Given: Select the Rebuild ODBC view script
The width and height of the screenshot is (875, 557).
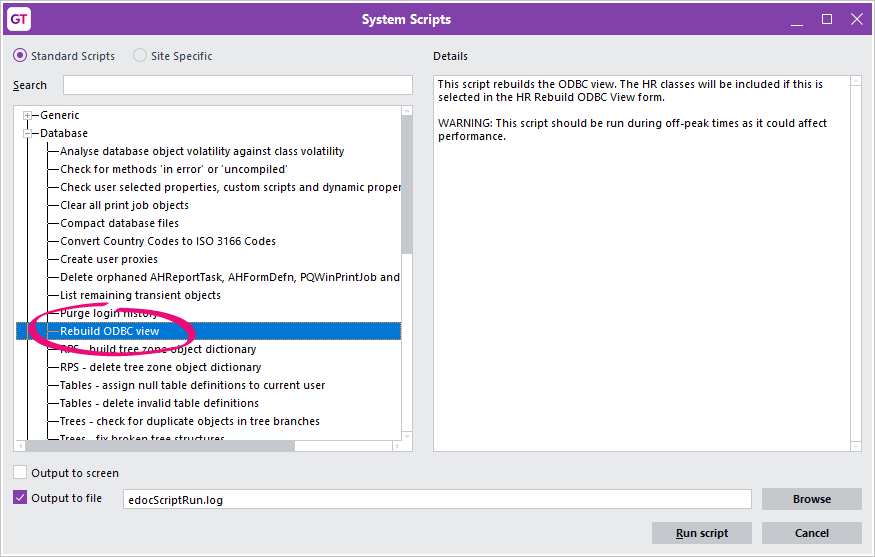Looking at the screenshot, I should click(x=110, y=331).
